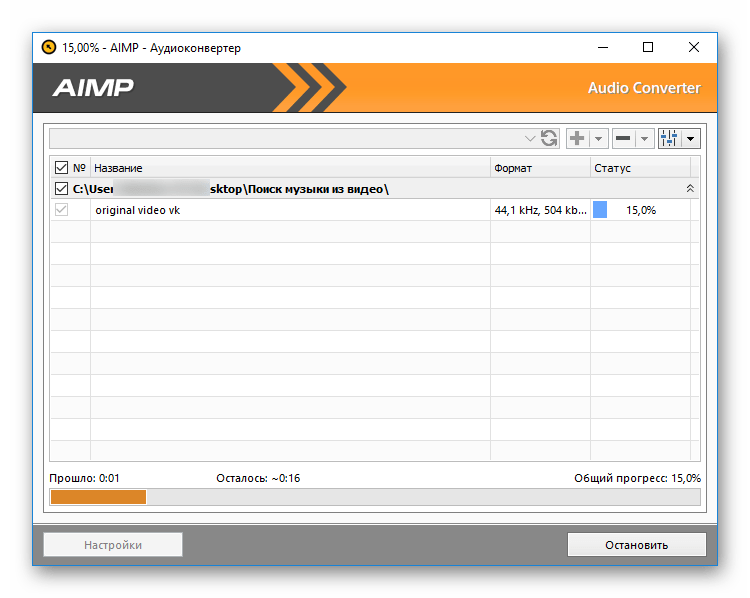Sort by the Формат column header
The width and height of the screenshot is (750, 598).
point(540,168)
